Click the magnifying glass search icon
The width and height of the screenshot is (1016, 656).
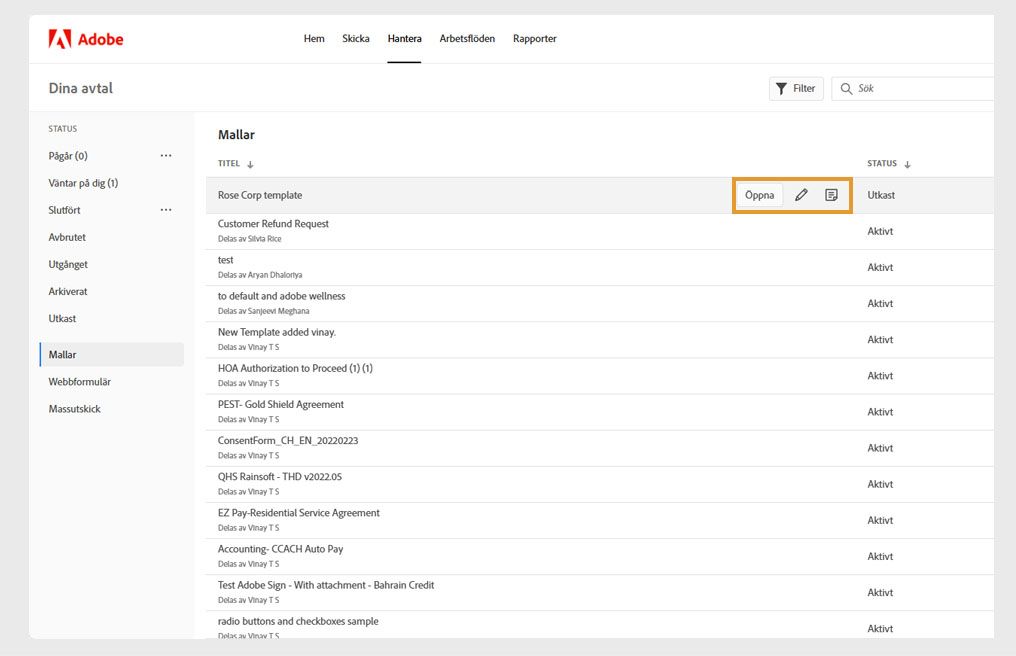click(846, 88)
